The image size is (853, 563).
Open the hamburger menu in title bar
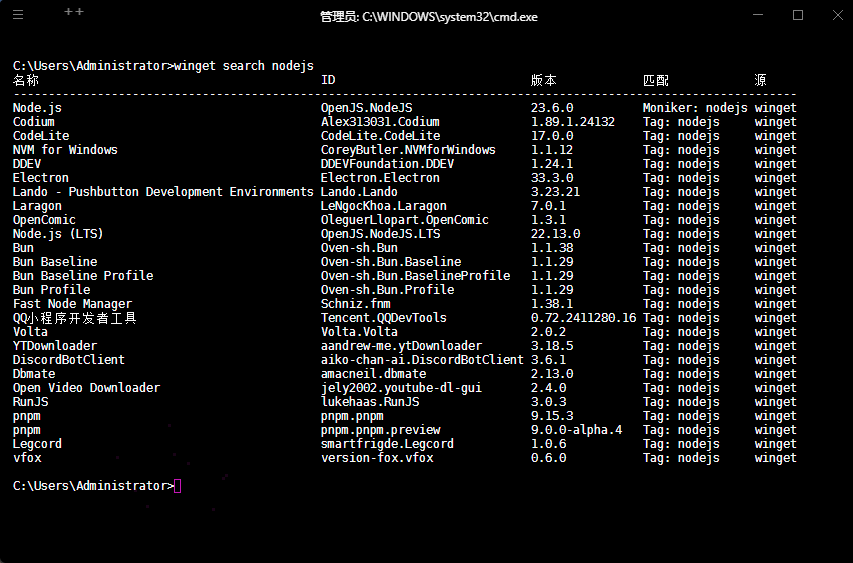[x=19, y=15]
